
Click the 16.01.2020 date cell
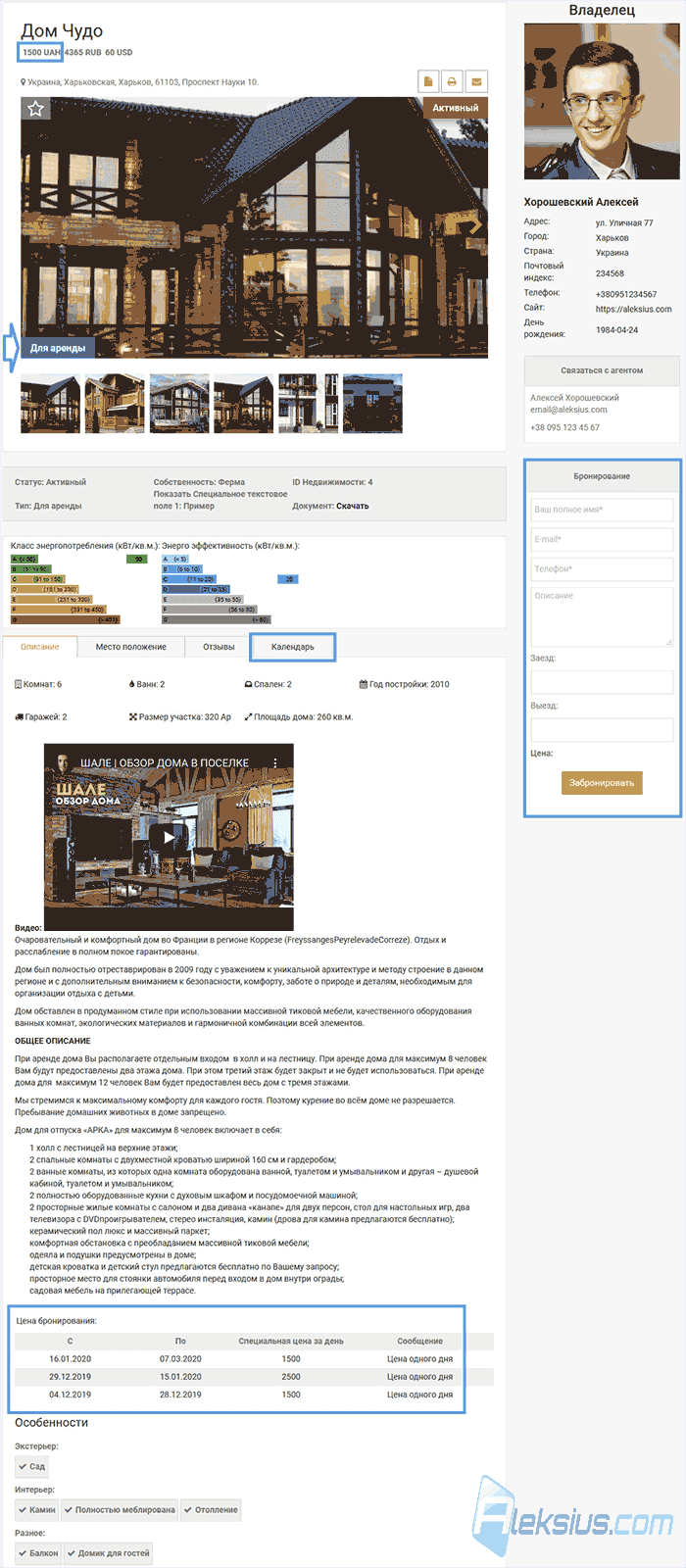tap(70, 1358)
